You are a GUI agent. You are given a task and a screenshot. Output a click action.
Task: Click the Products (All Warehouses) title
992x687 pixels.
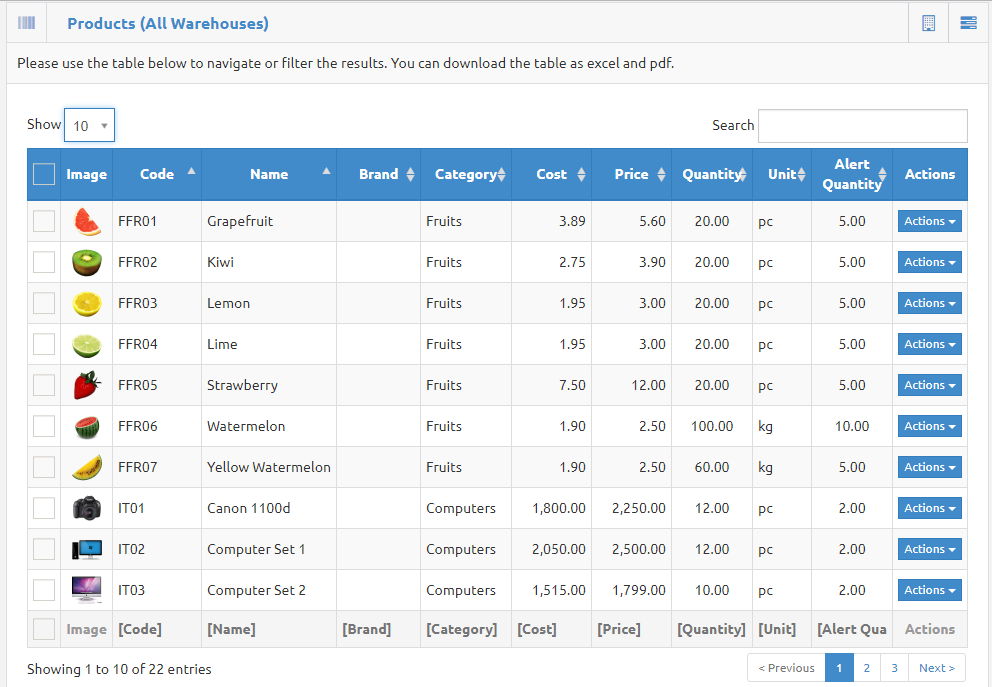click(168, 23)
